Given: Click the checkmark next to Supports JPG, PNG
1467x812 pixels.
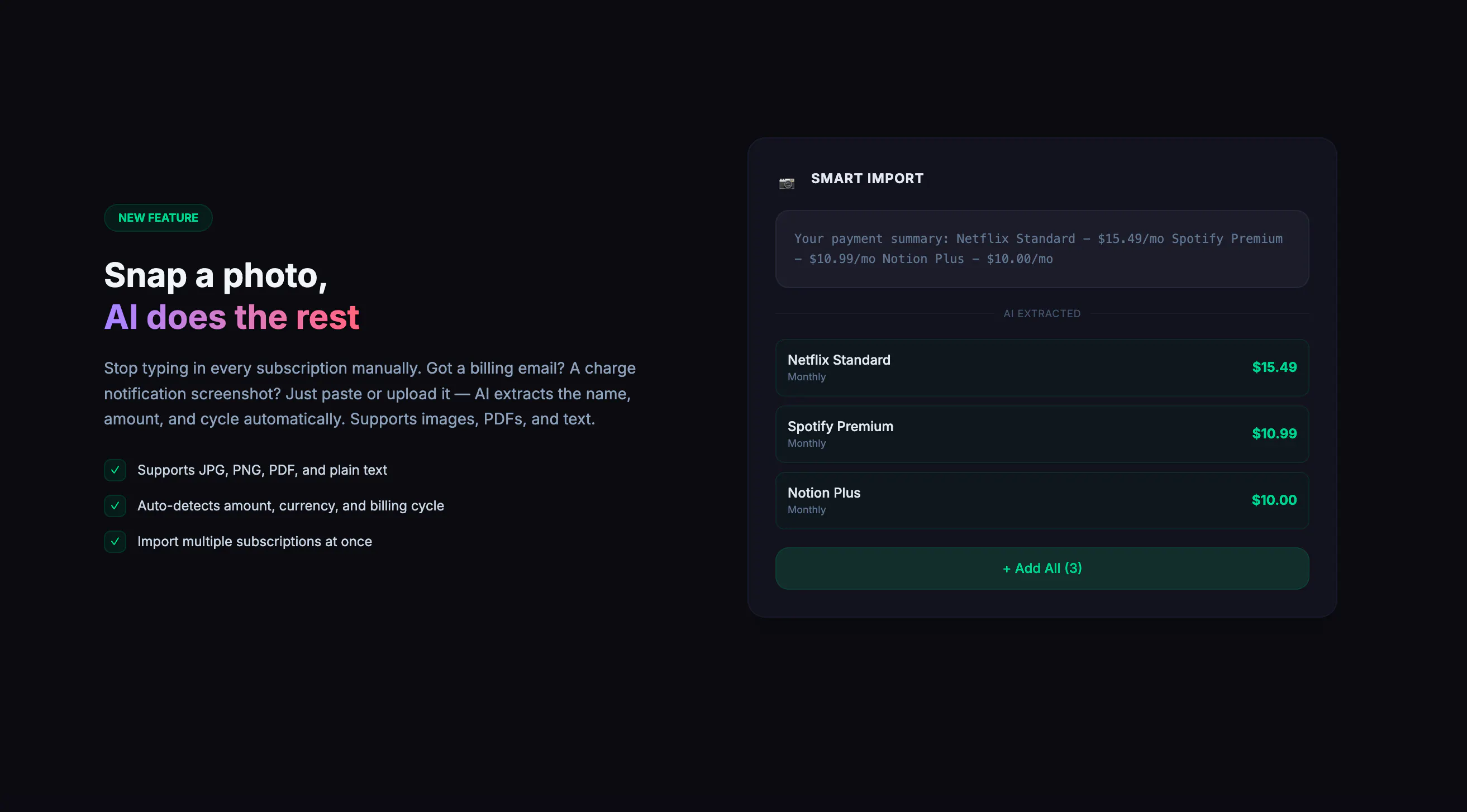Looking at the screenshot, I should [x=115, y=470].
